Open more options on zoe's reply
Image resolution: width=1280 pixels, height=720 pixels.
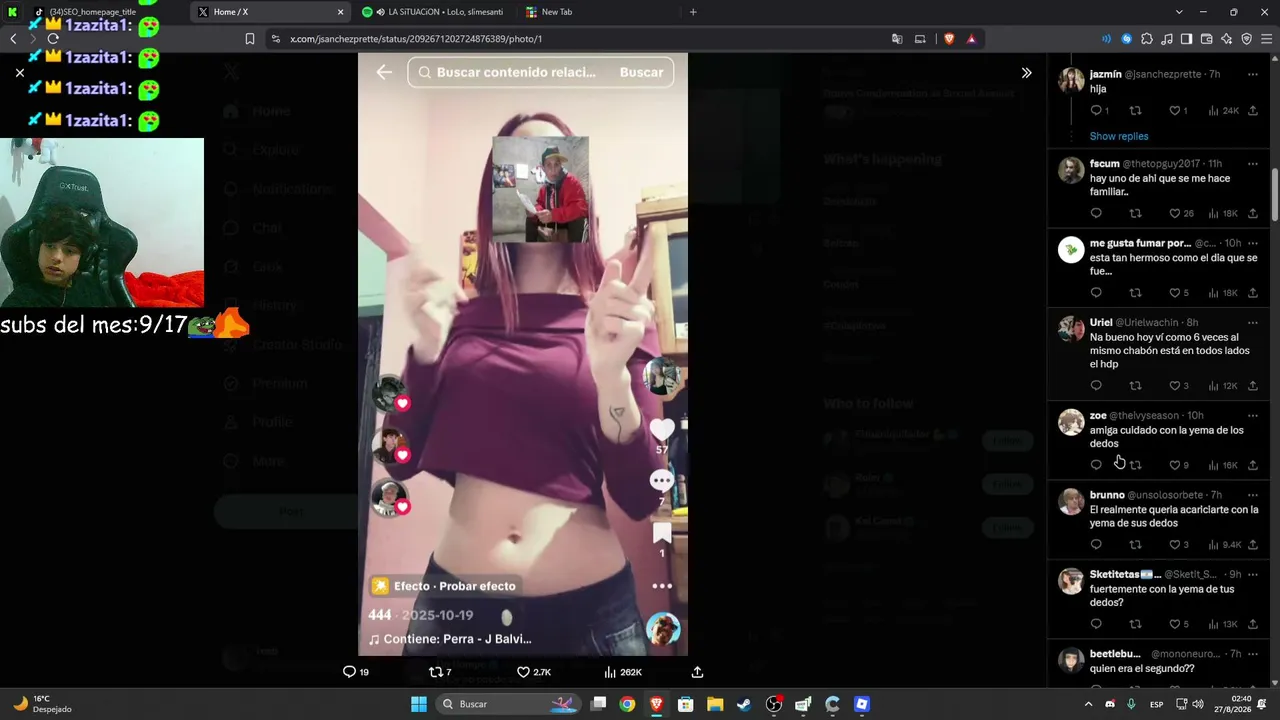coord(1253,416)
